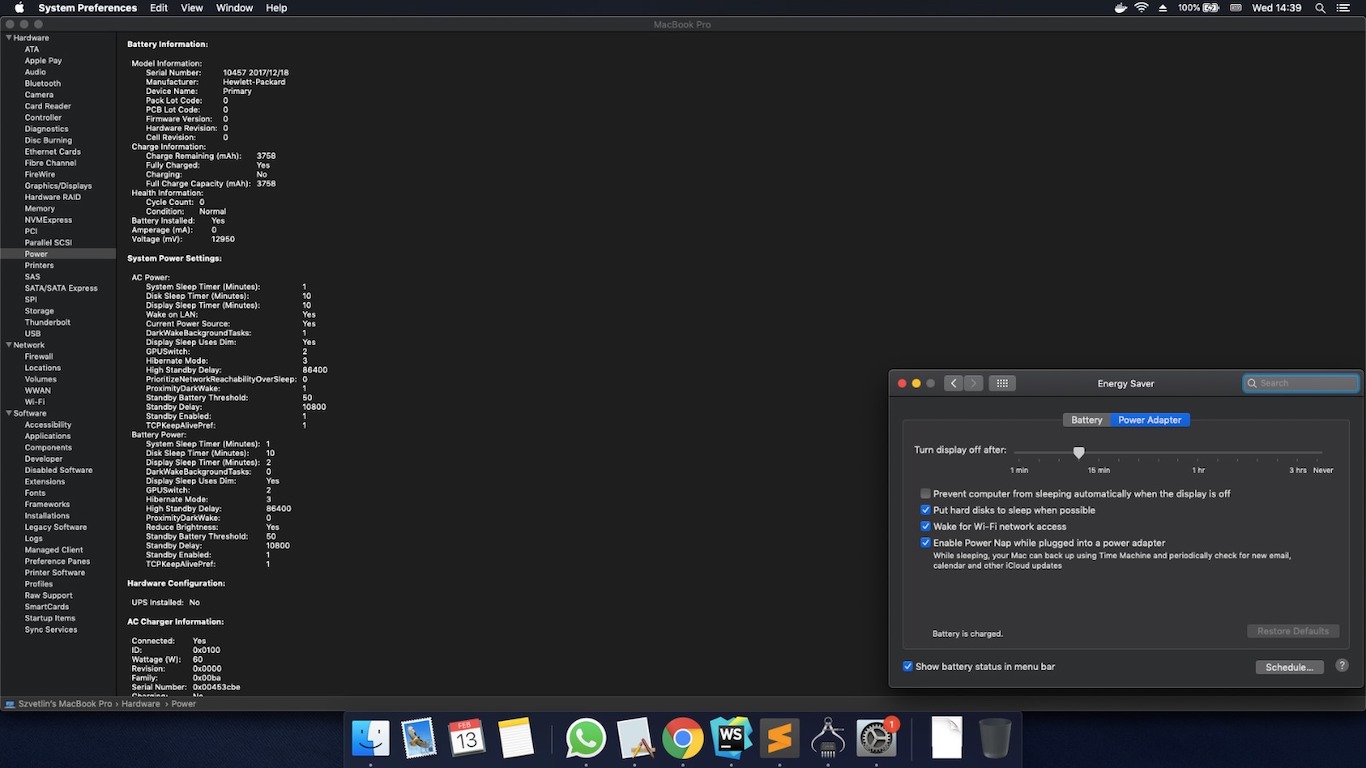1366x768 pixels.
Task: Collapse the Software section in the sidebar
Action: click(x=9, y=413)
